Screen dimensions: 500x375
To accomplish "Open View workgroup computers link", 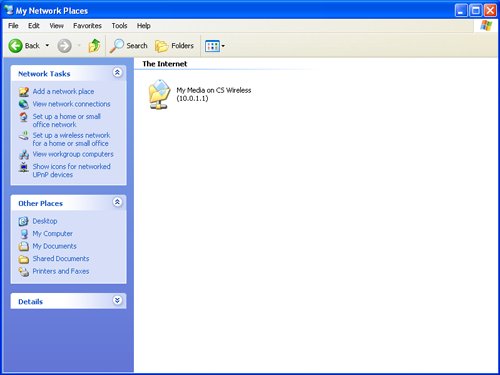I will (73, 154).
